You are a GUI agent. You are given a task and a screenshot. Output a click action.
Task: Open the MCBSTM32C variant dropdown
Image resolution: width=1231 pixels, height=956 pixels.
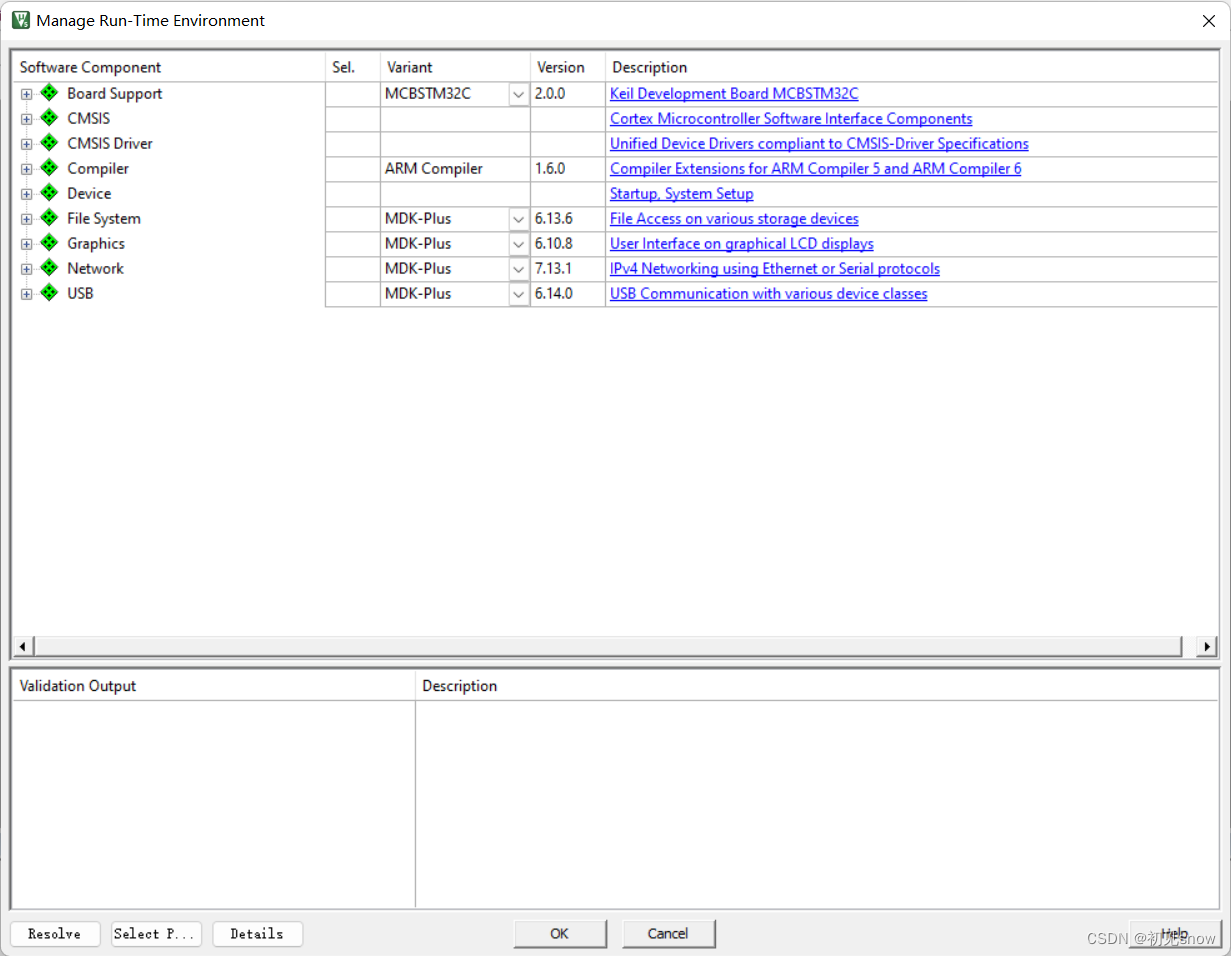point(518,93)
